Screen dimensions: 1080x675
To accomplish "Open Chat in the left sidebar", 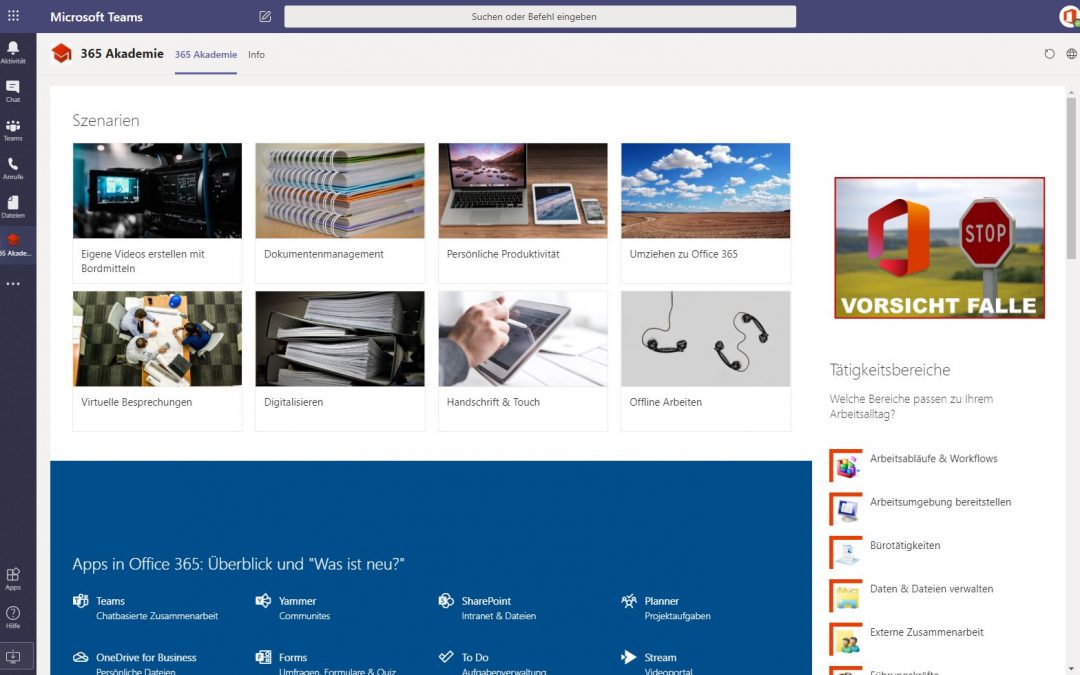I will coord(13,90).
